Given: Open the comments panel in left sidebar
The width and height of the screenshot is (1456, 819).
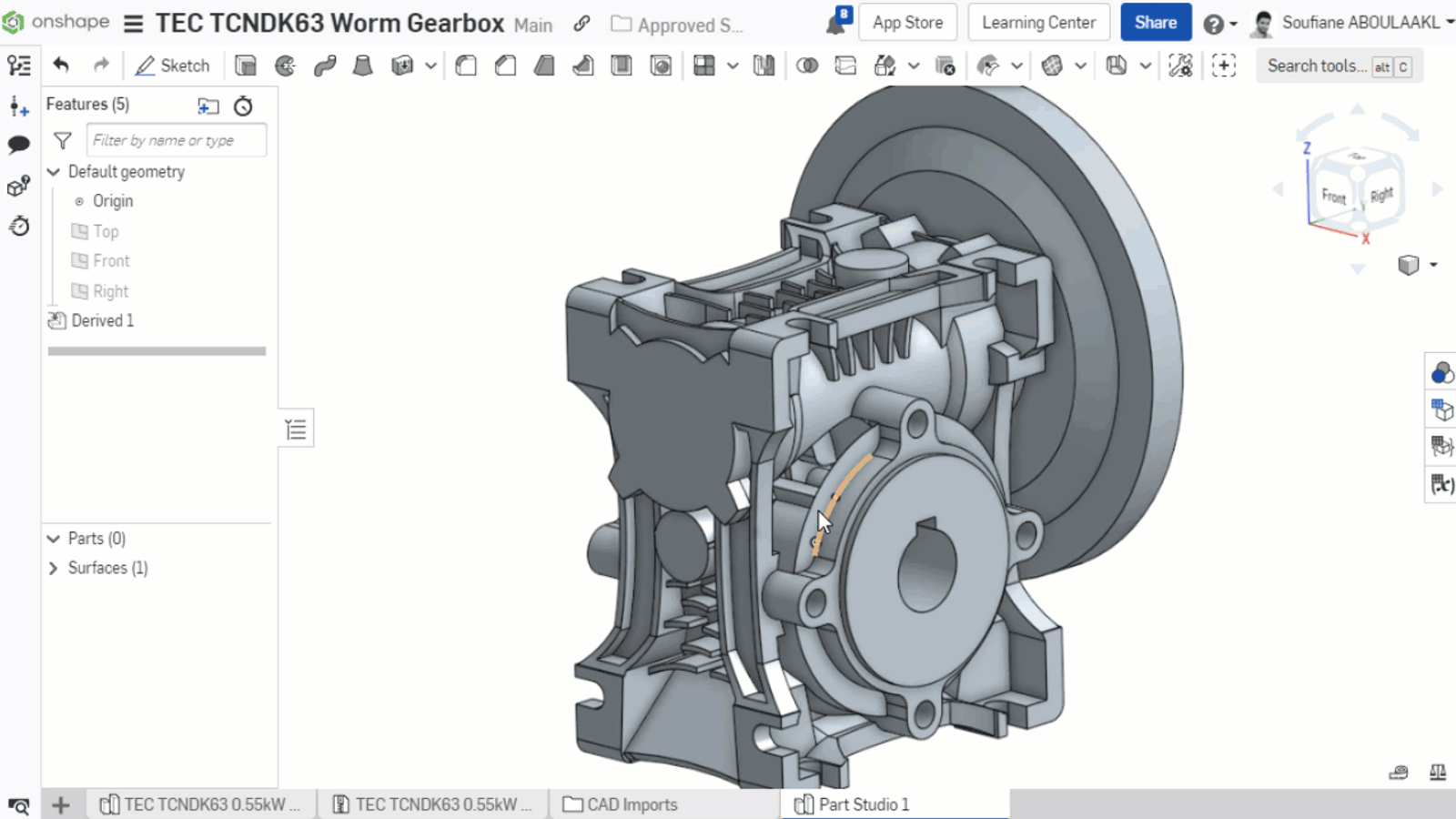Looking at the screenshot, I should [x=19, y=145].
